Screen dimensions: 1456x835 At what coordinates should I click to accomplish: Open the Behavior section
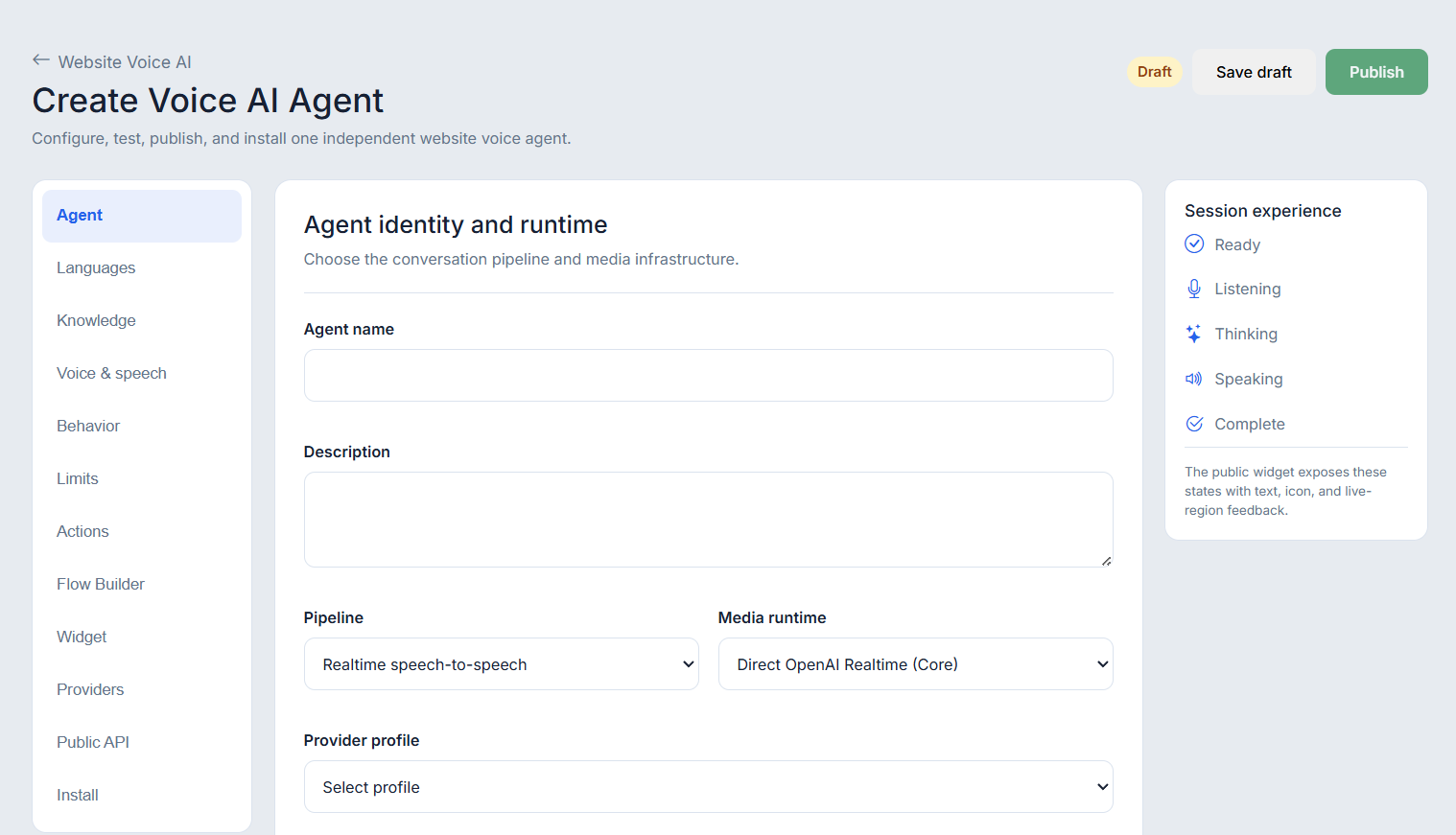pyautogui.click(x=142, y=427)
